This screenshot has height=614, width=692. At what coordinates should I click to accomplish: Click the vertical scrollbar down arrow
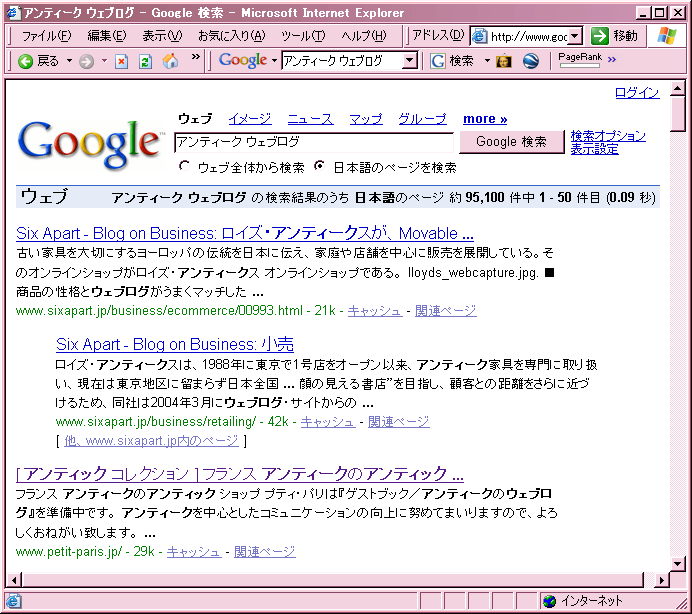(x=677, y=563)
